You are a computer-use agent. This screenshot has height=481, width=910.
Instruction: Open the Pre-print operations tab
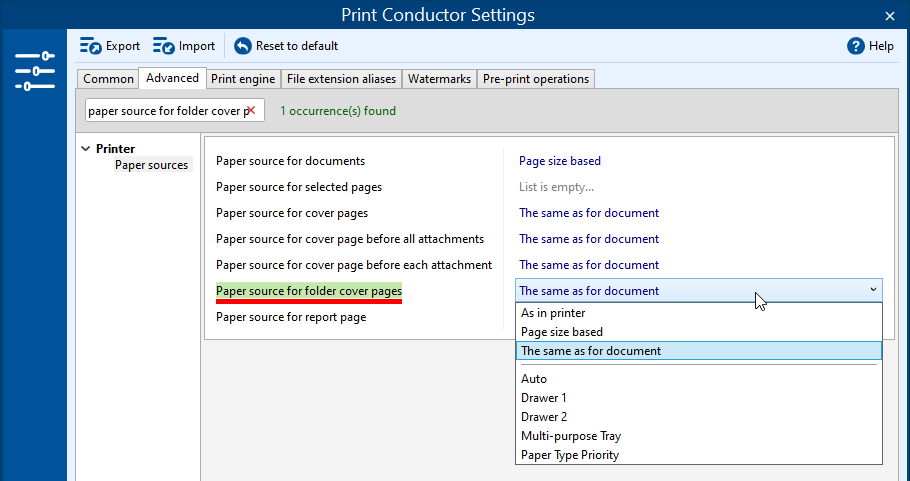coord(536,79)
